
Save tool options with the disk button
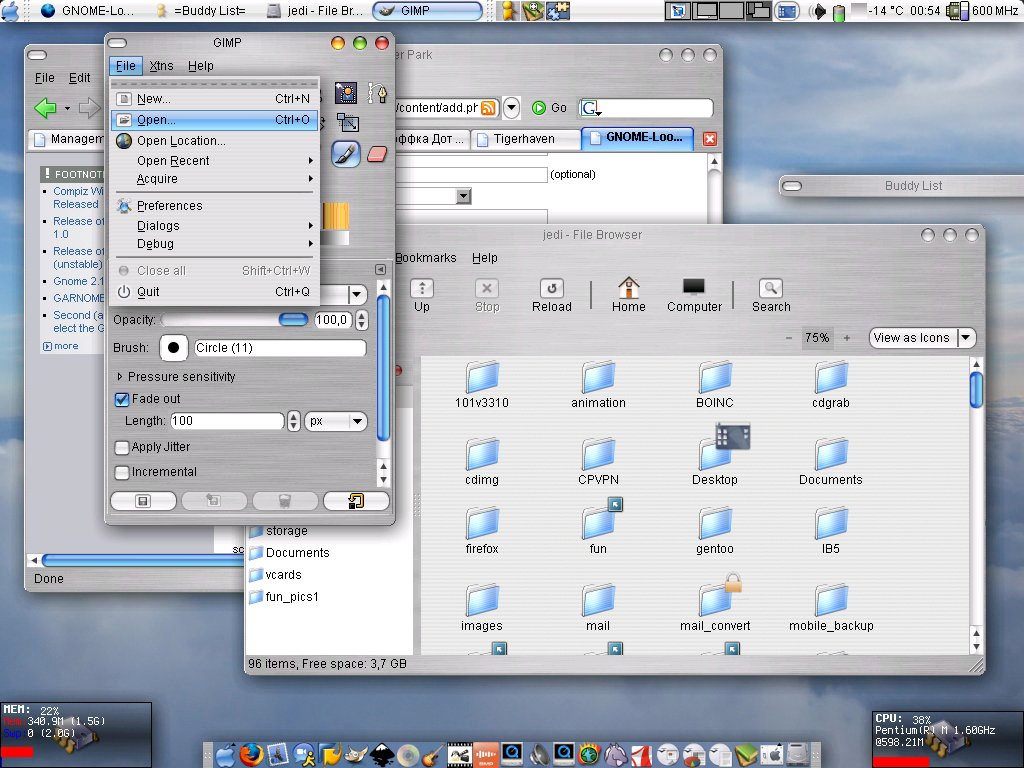click(x=144, y=501)
